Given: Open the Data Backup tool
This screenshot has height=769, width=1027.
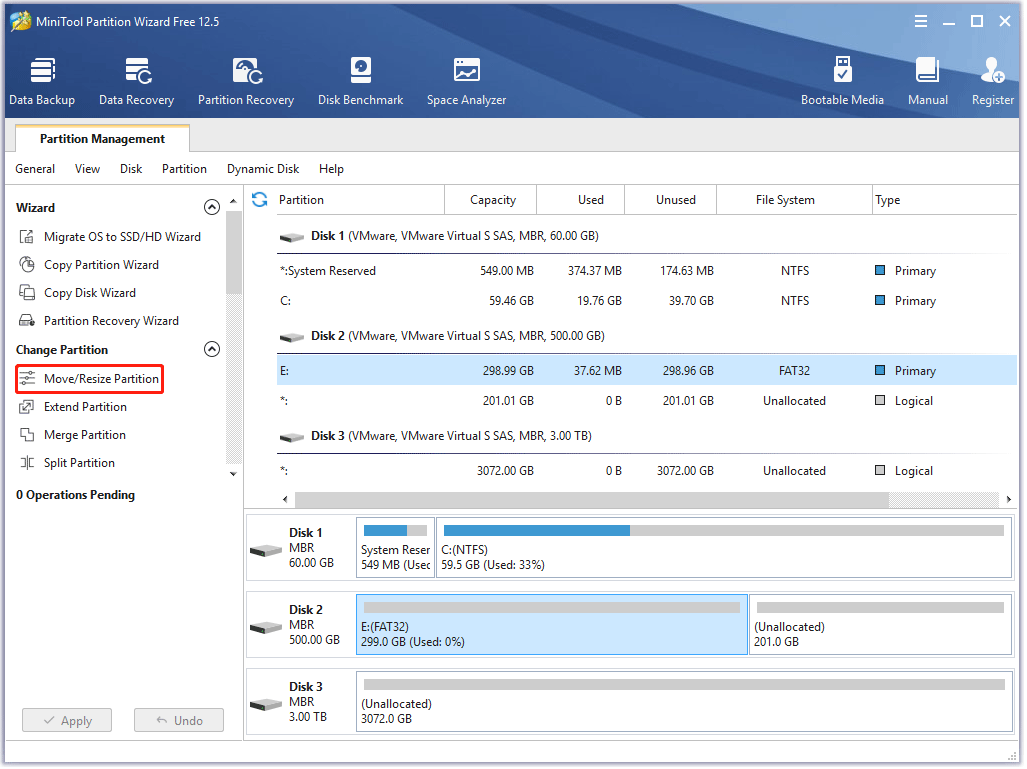Looking at the screenshot, I should [42, 81].
